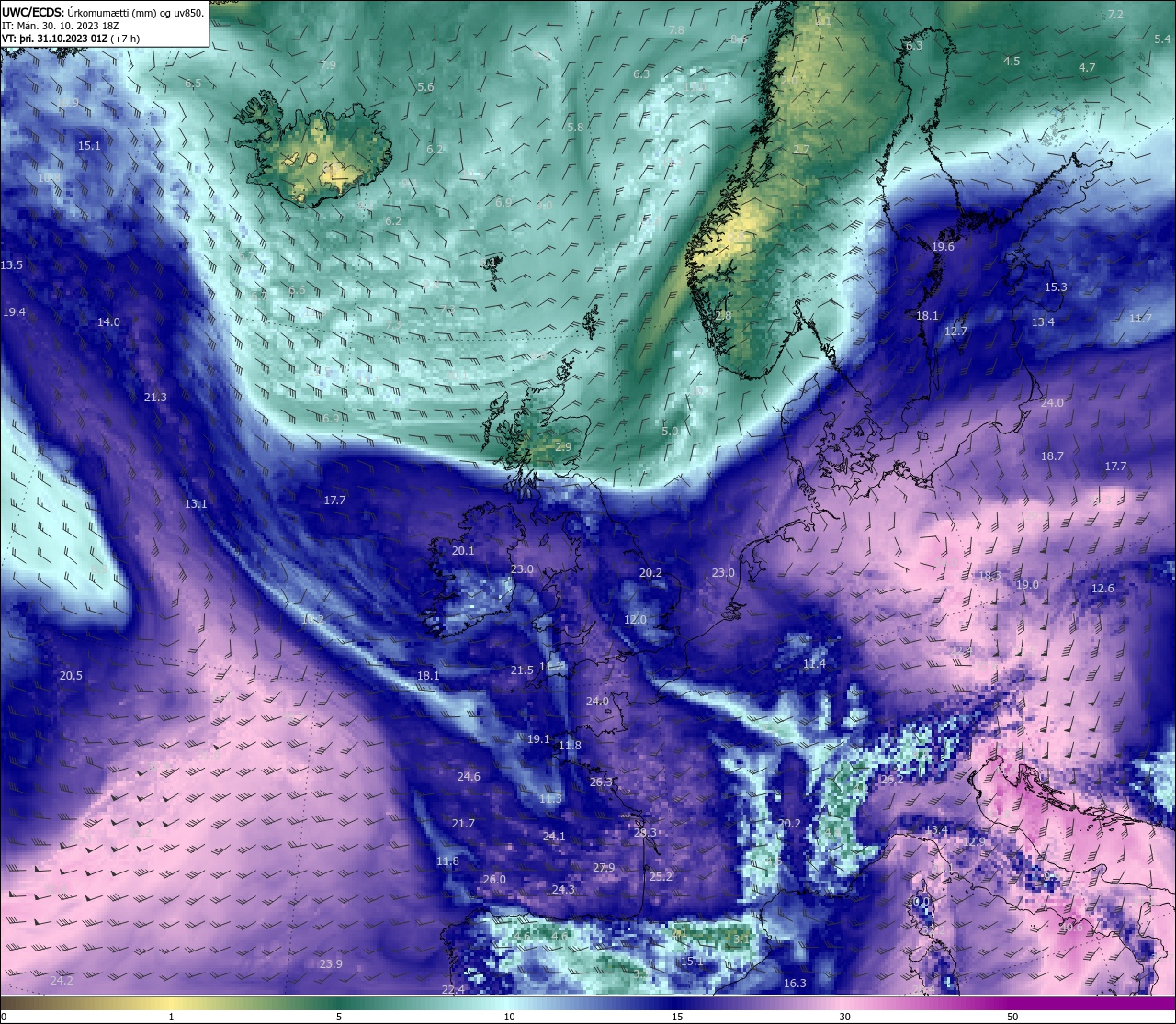This screenshot has height=1024, width=1176.
Task: Click the value 5.0 in the North Sea
Action: [x=670, y=432]
